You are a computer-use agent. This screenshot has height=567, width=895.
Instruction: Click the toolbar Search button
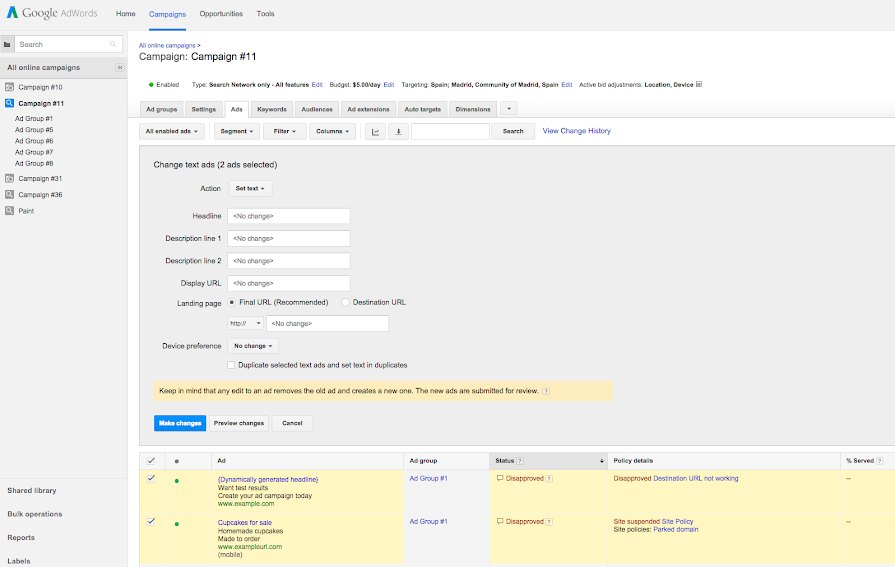513,131
